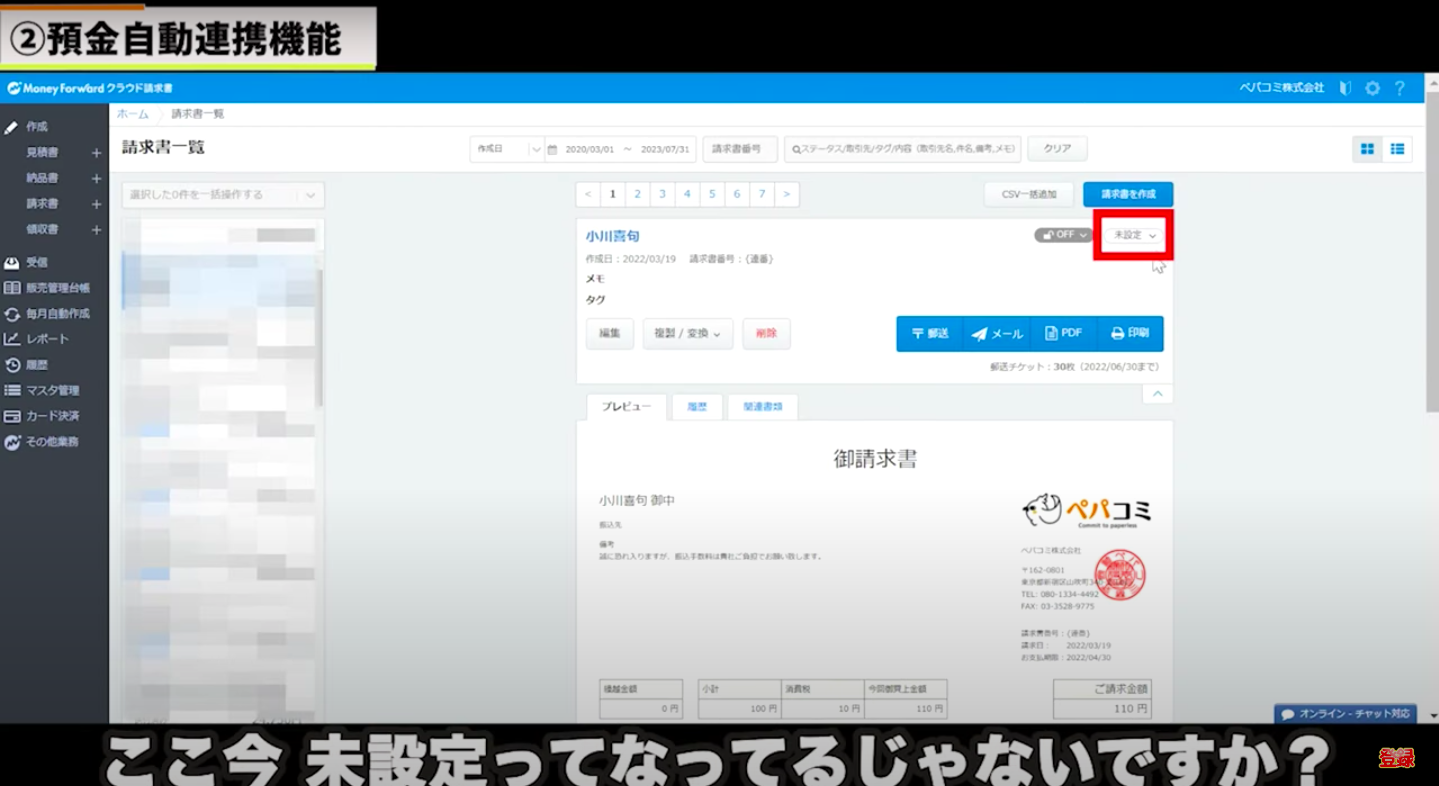Open the 作成日 date type dropdown
Viewport: 1439px width, 786px height.
tap(507, 149)
